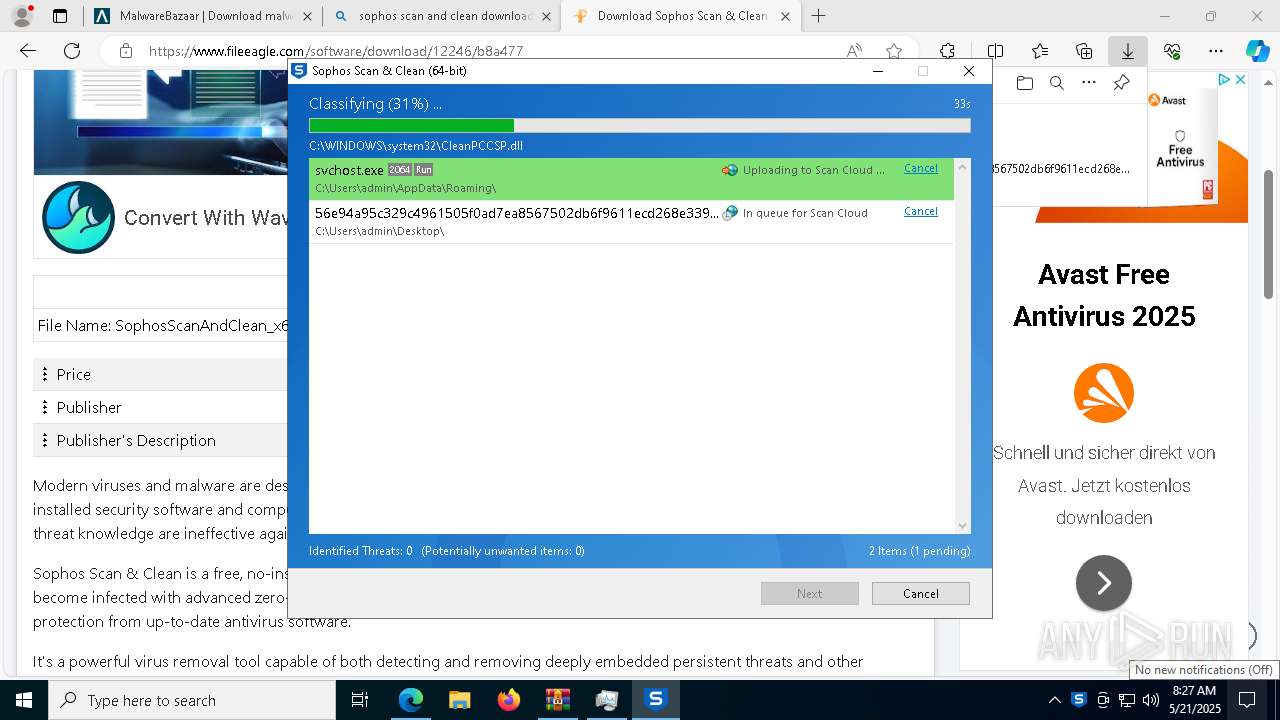Close the sophos scan search tab
The height and width of the screenshot is (720, 1280).
[x=546, y=16]
